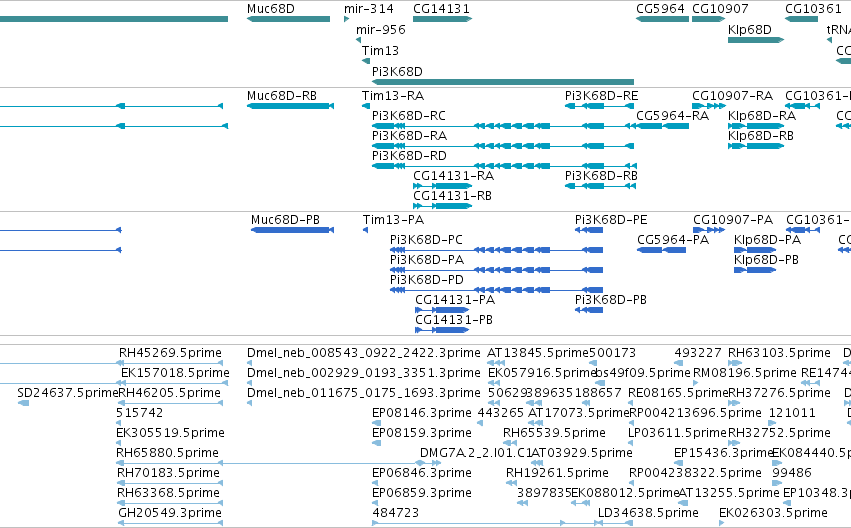Viewport: 851px width, 528px height.
Task: Select EST 484723 label
Action: coord(395,514)
